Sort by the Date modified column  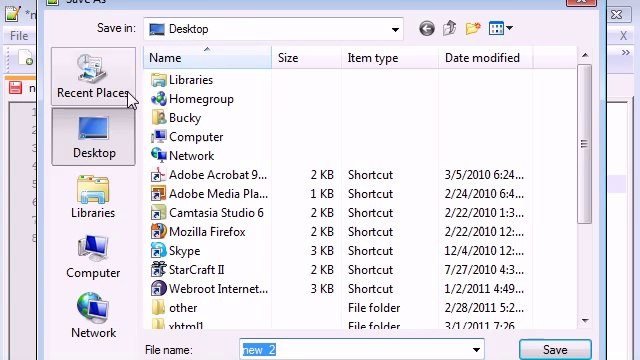click(x=485, y=58)
